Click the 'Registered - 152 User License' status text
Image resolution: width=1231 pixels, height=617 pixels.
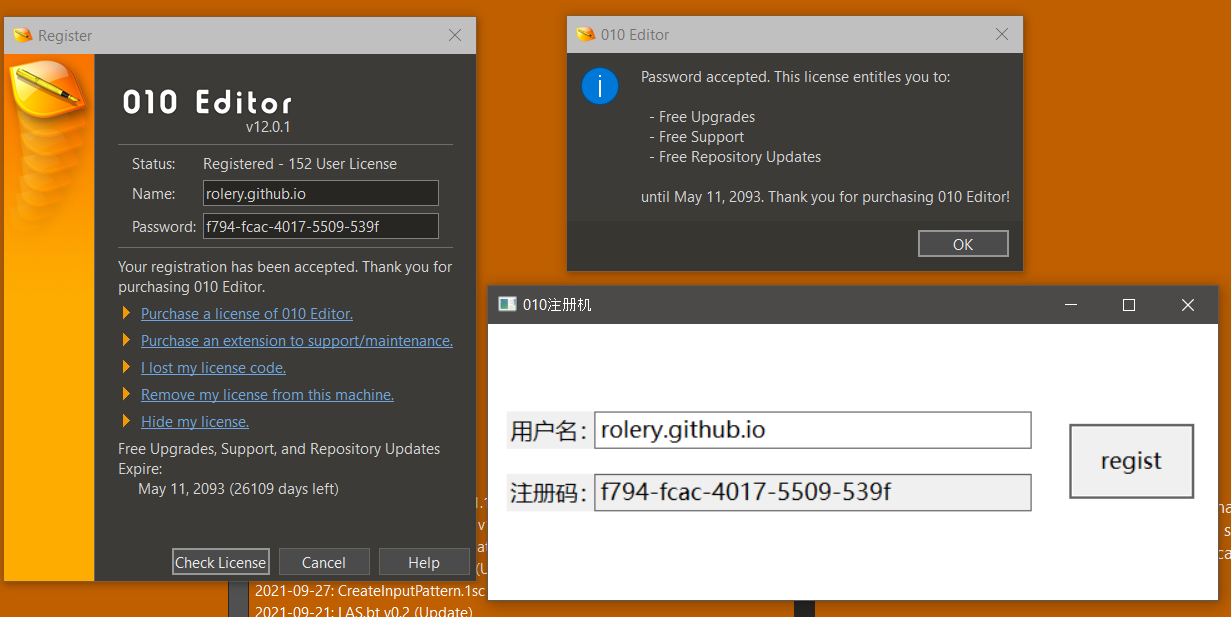pyautogui.click(x=300, y=164)
